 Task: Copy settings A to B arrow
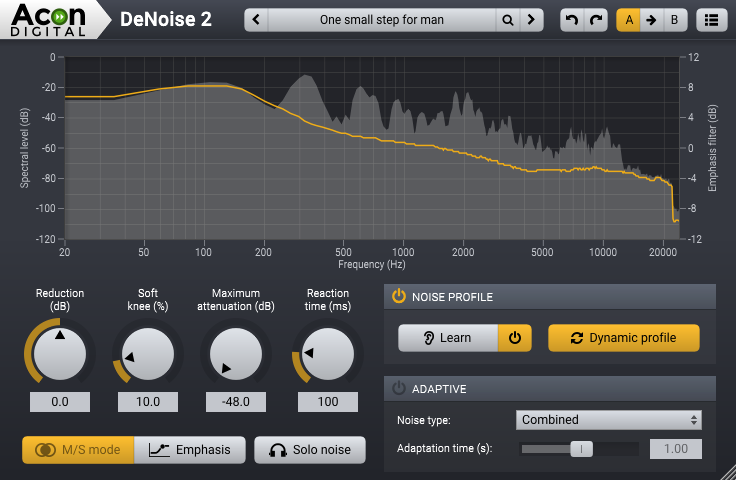651,19
